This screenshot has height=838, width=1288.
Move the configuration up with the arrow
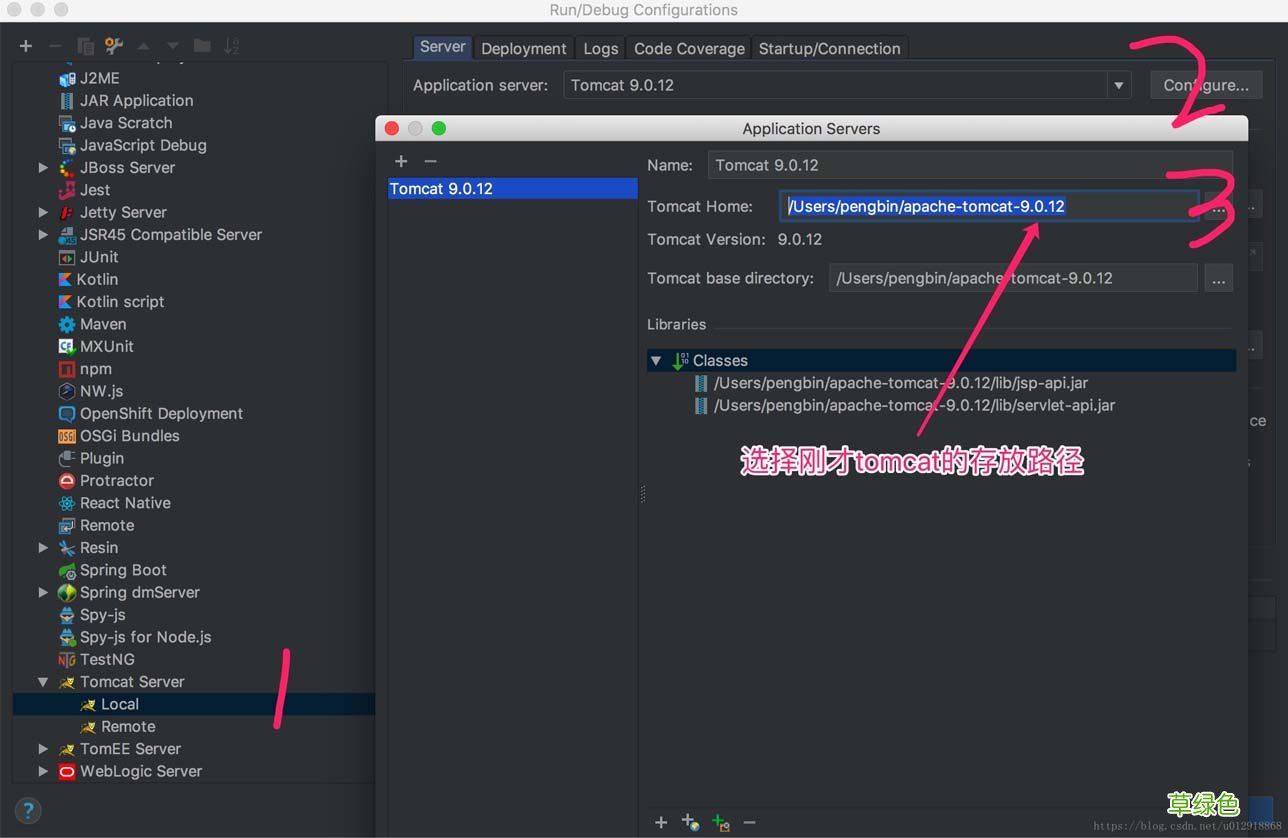pyautogui.click(x=143, y=46)
